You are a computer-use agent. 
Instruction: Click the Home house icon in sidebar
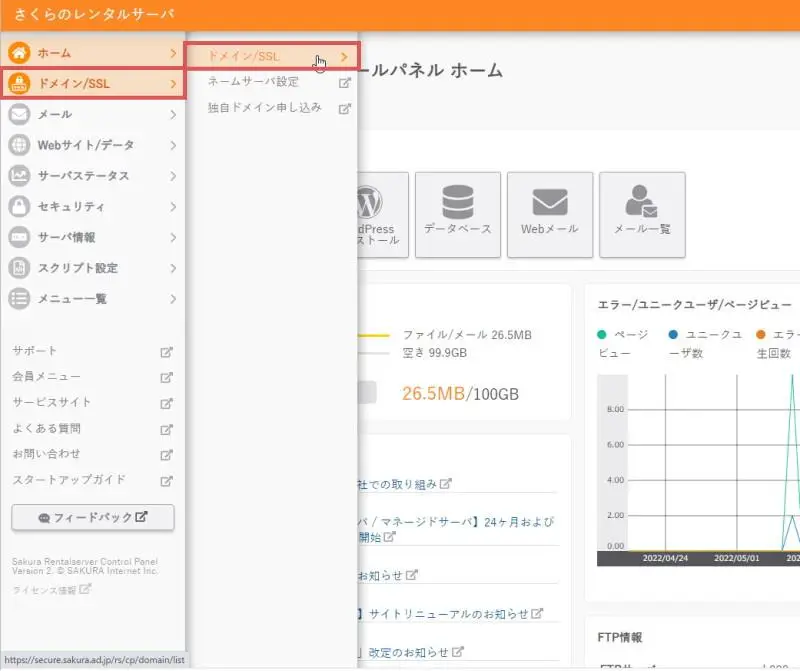pos(19,53)
